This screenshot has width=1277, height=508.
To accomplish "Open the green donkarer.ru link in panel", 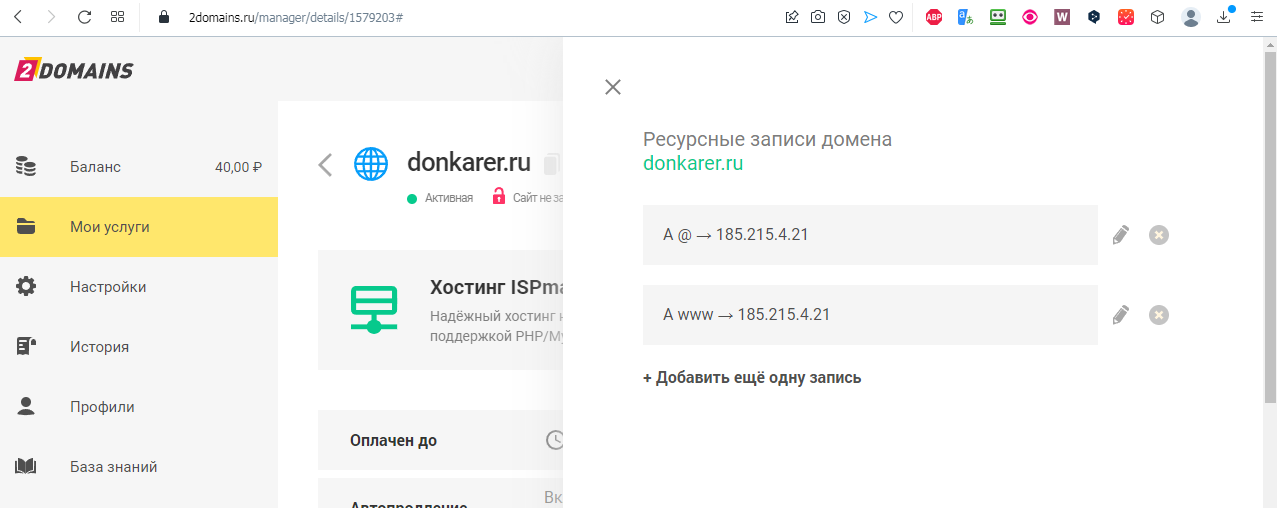I will pos(693,163).
